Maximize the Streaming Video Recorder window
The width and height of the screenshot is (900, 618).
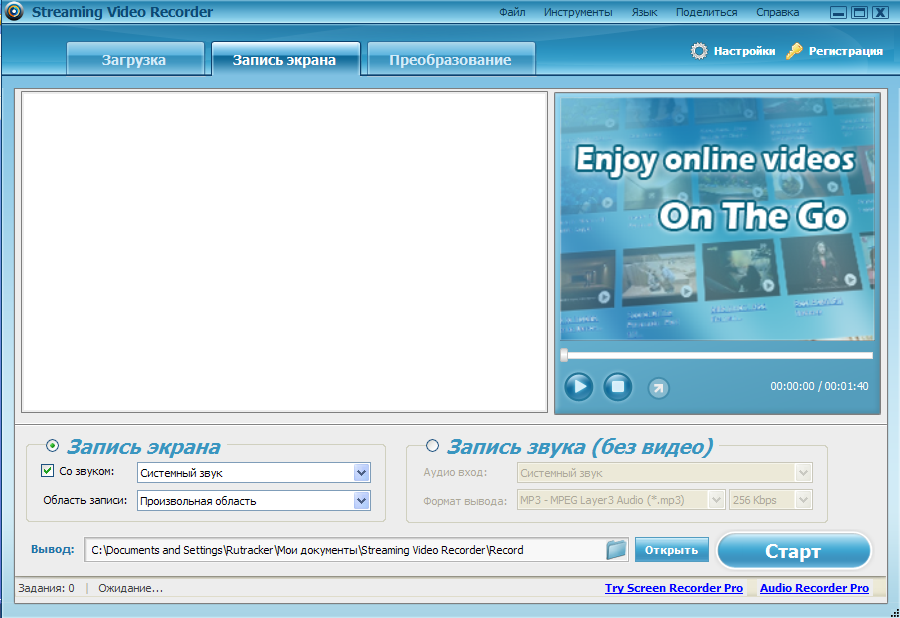859,13
